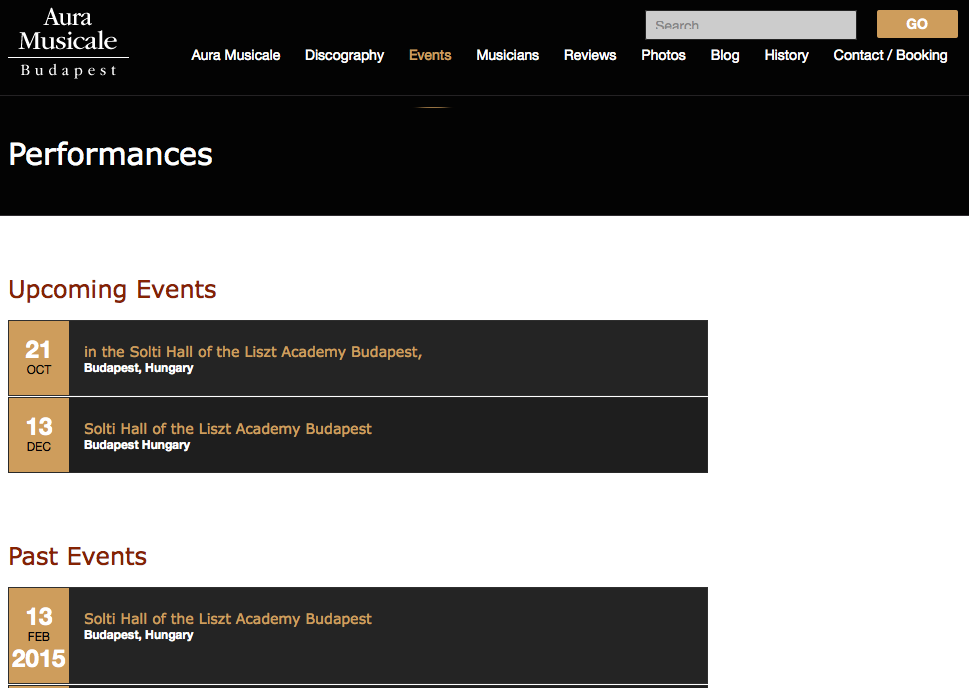Visit the History page
The width and height of the screenshot is (969, 688).
[x=786, y=55]
